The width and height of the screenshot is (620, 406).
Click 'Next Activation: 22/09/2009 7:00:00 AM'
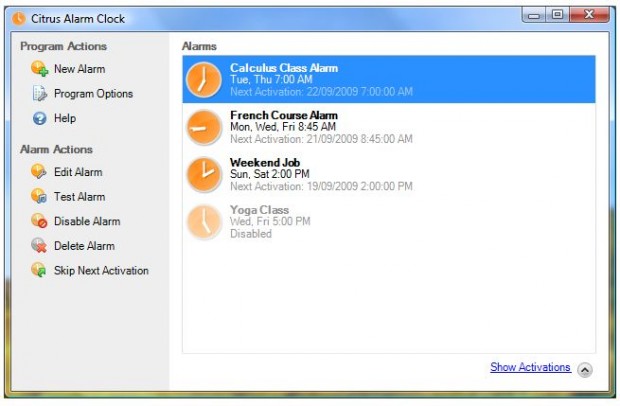[321, 92]
